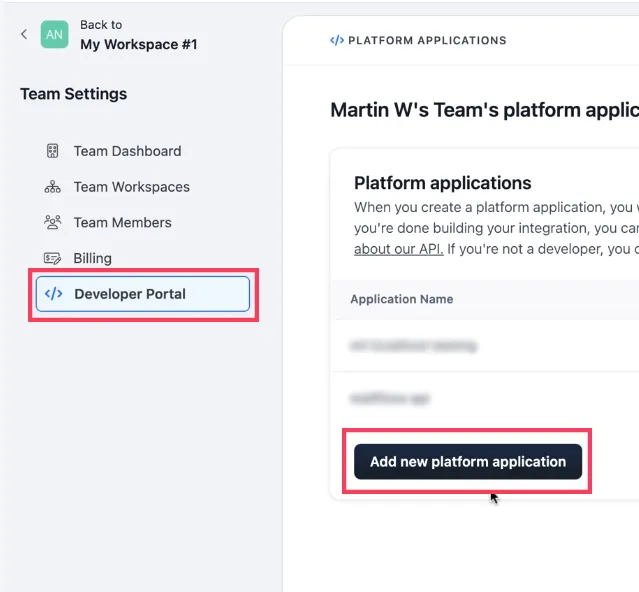Image resolution: width=639 pixels, height=592 pixels.
Task: Follow the 'about our API' link
Action: [x=399, y=249]
